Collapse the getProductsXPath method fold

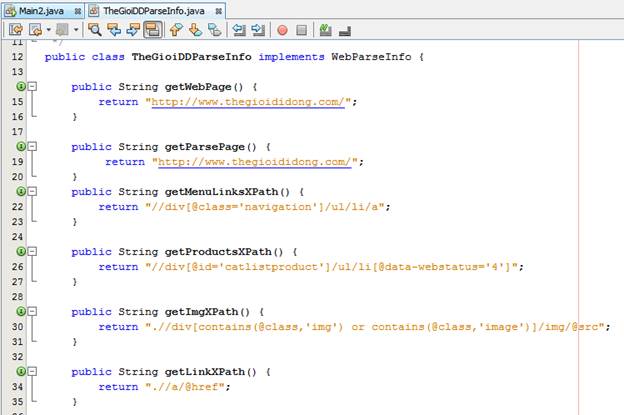click(x=33, y=251)
